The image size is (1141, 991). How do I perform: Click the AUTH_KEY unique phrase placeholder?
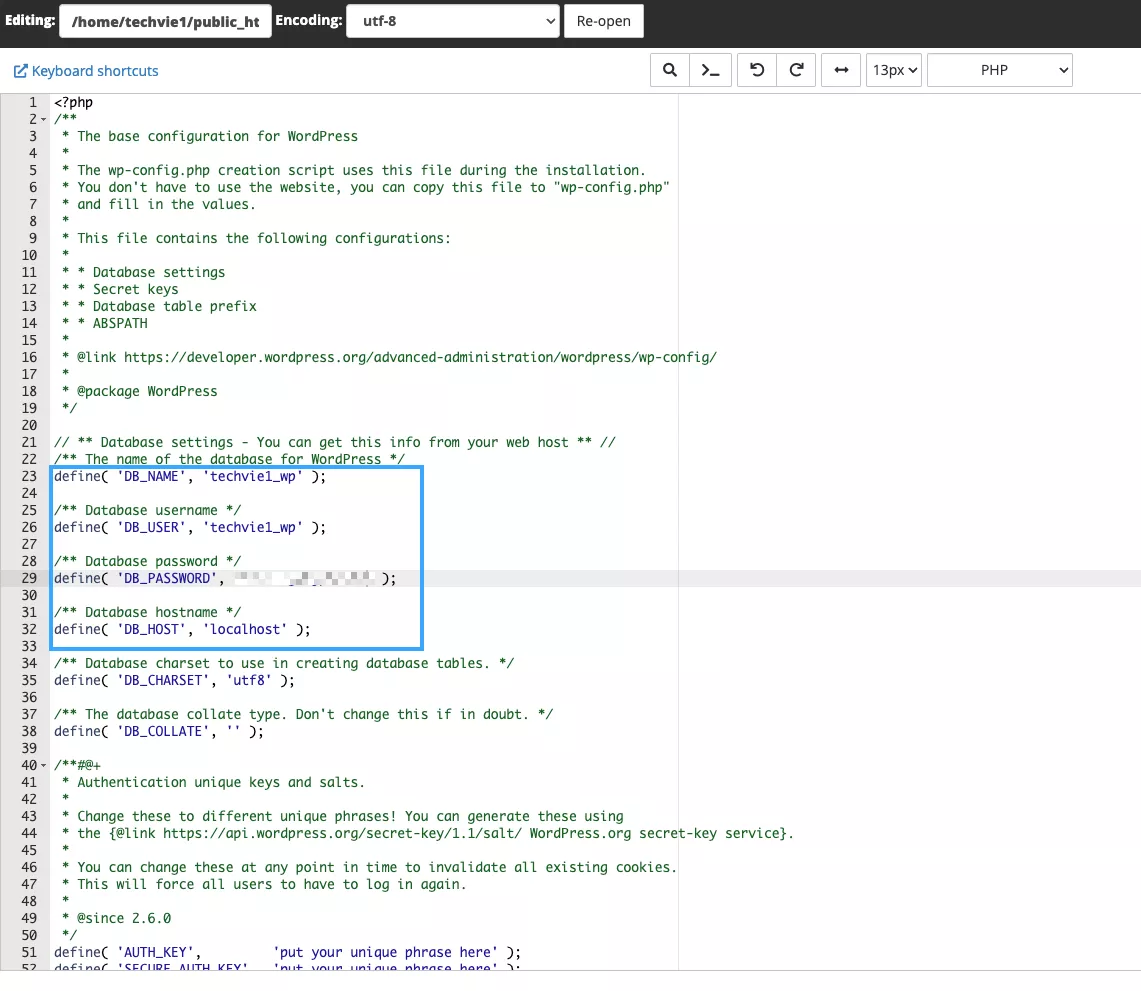pos(383,953)
